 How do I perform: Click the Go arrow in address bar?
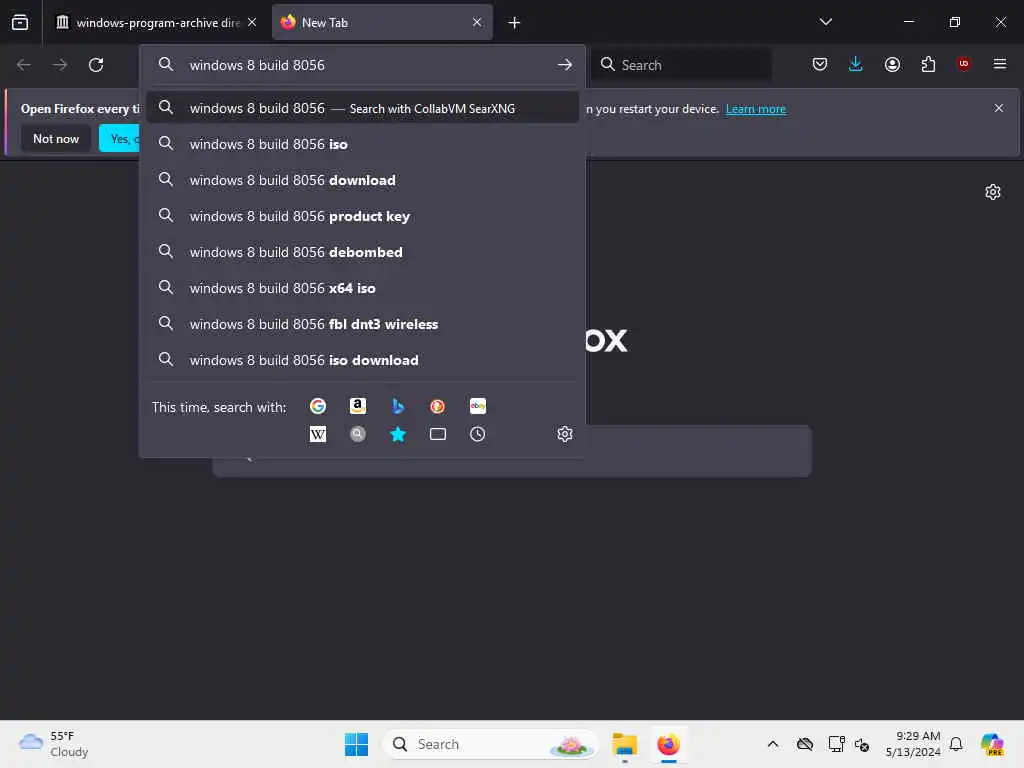(565, 65)
